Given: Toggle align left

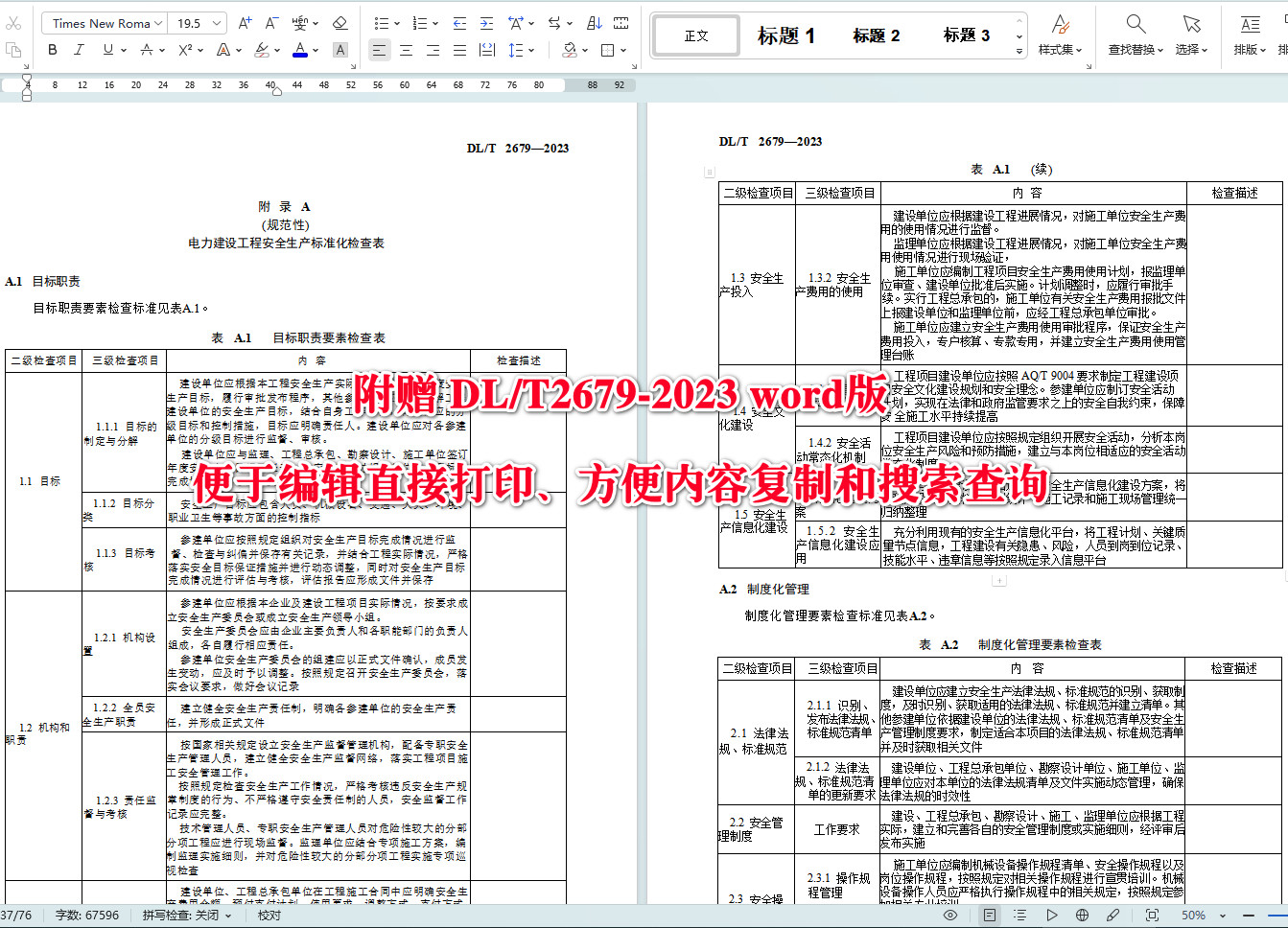Looking at the screenshot, I should (380, 50).
